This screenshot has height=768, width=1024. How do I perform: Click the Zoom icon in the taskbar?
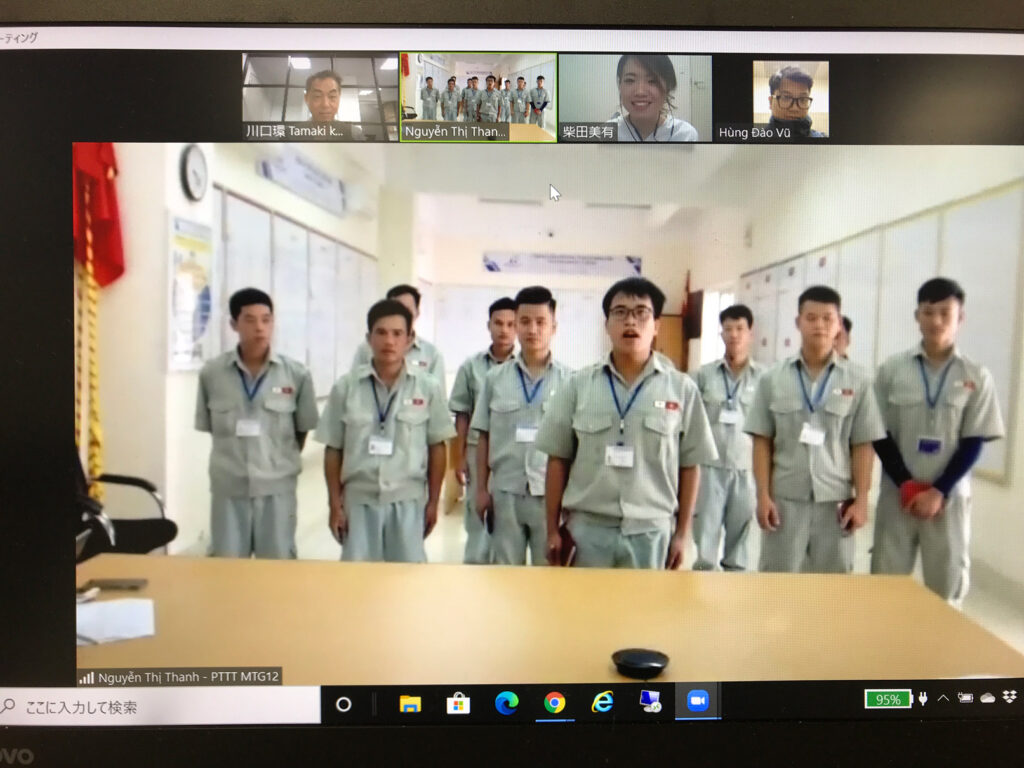[x=697, y=702]
